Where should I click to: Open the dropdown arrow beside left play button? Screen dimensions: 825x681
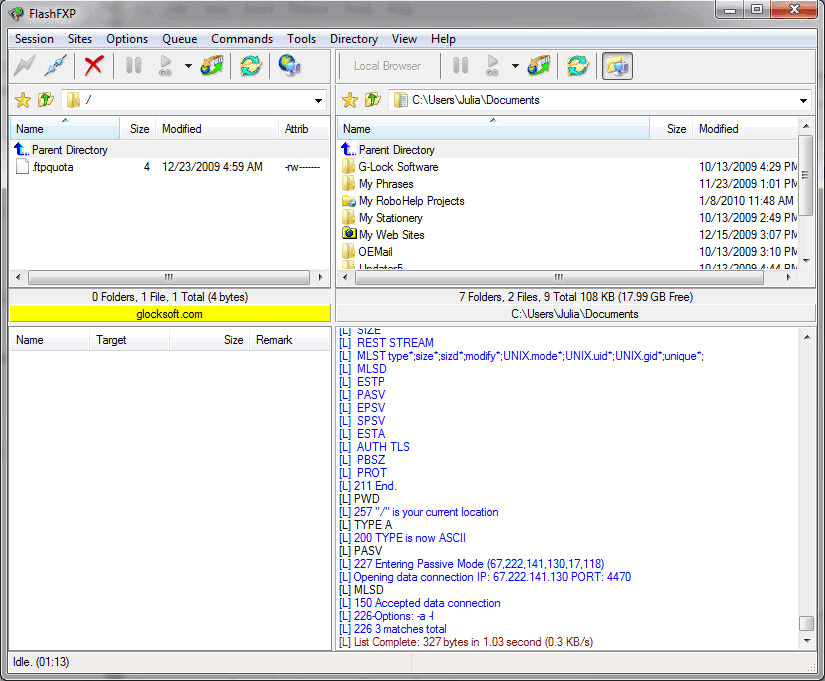click(x=188, y=66)
